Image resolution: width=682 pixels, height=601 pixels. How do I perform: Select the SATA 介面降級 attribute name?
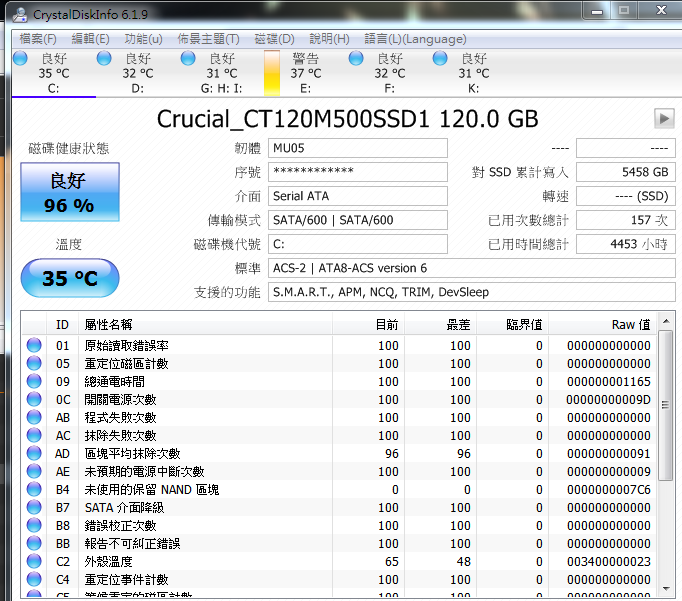[124, 508]
